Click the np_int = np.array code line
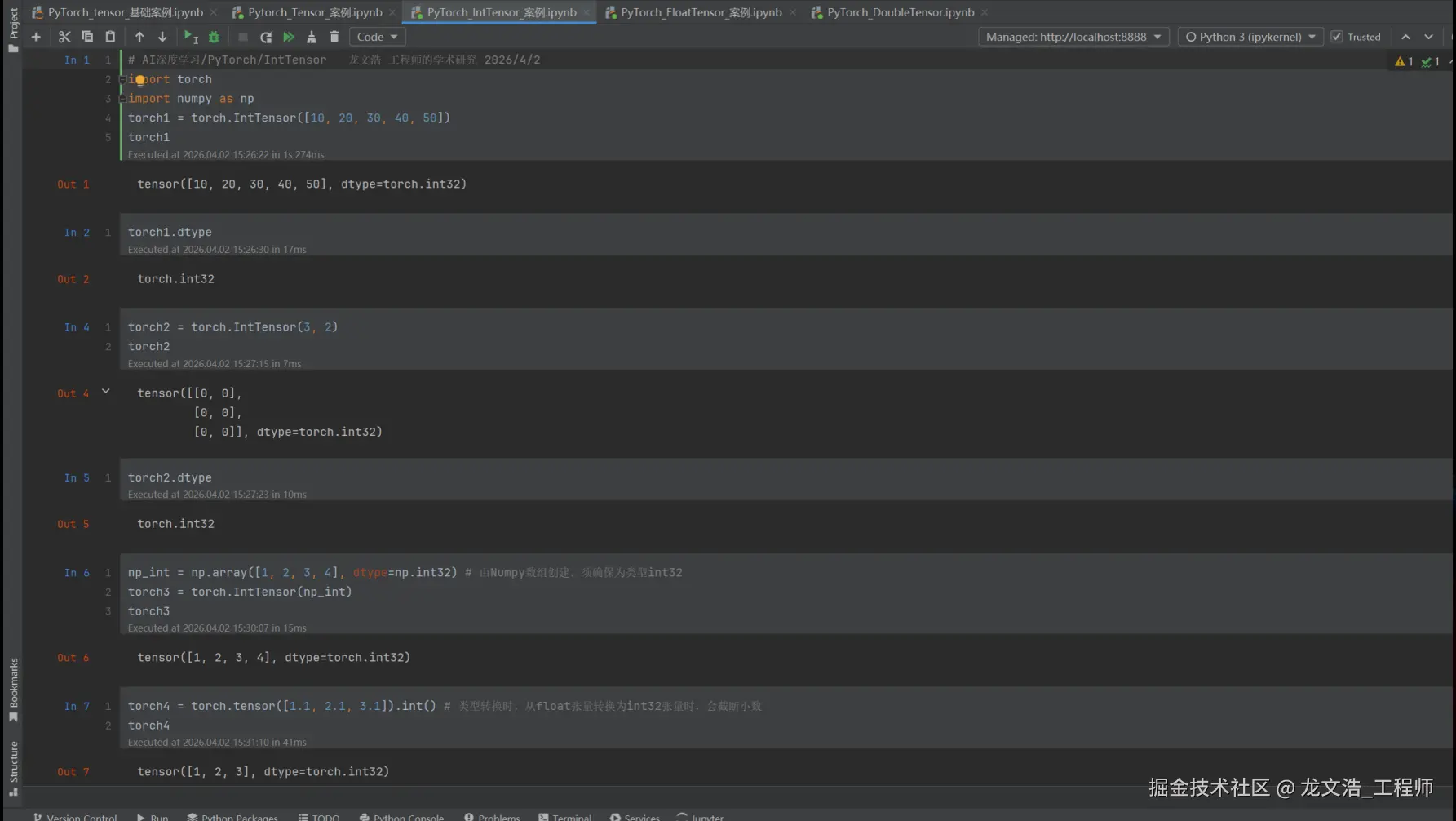Image resolution: width=1456 pixels, height=821 pixels. [x=405, y=572]
